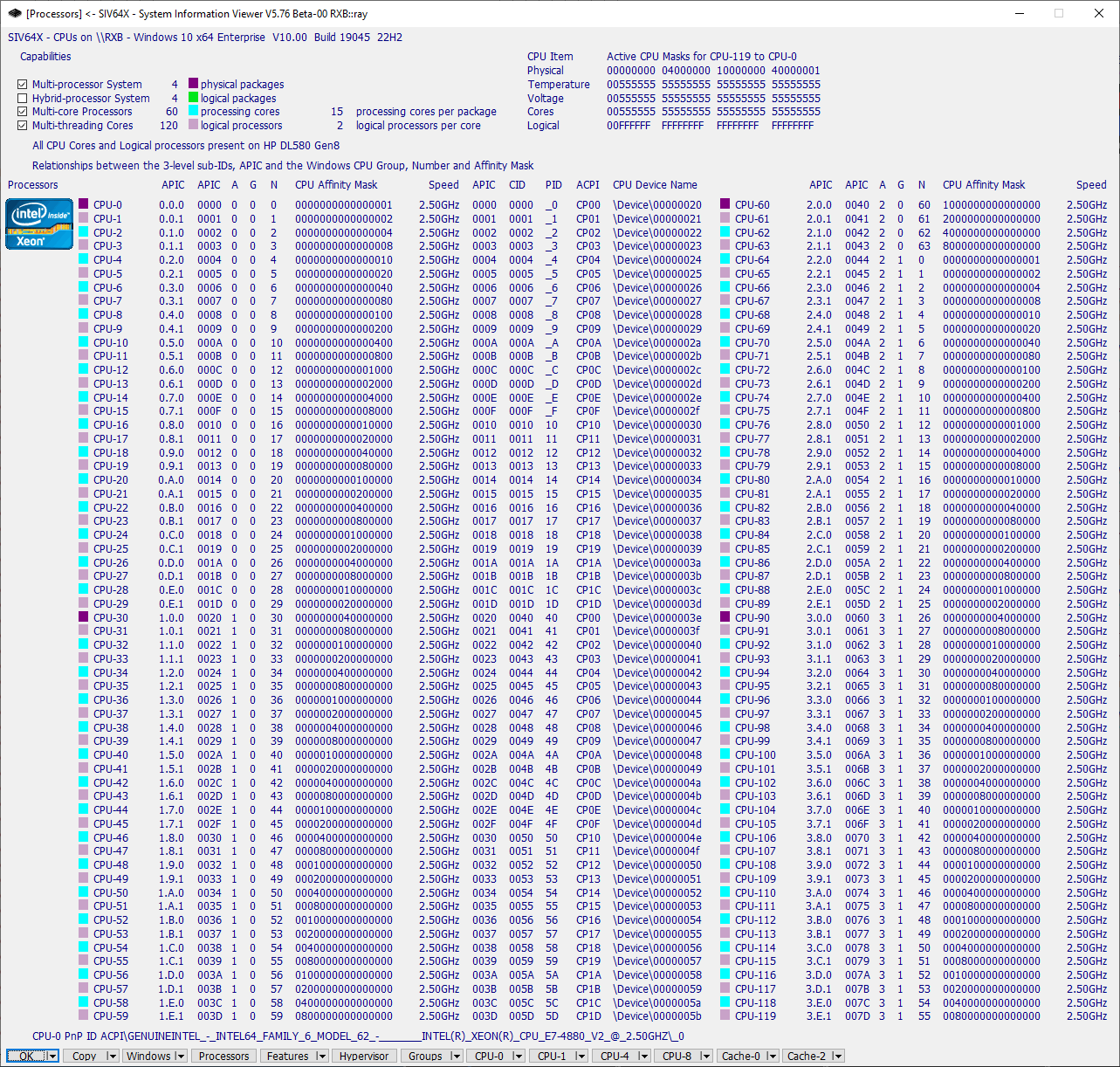Image resolution: width=1120 pixels, height=1067 pixels.
Task: Click the purple marker beside CPU-60
Action: 725,204
